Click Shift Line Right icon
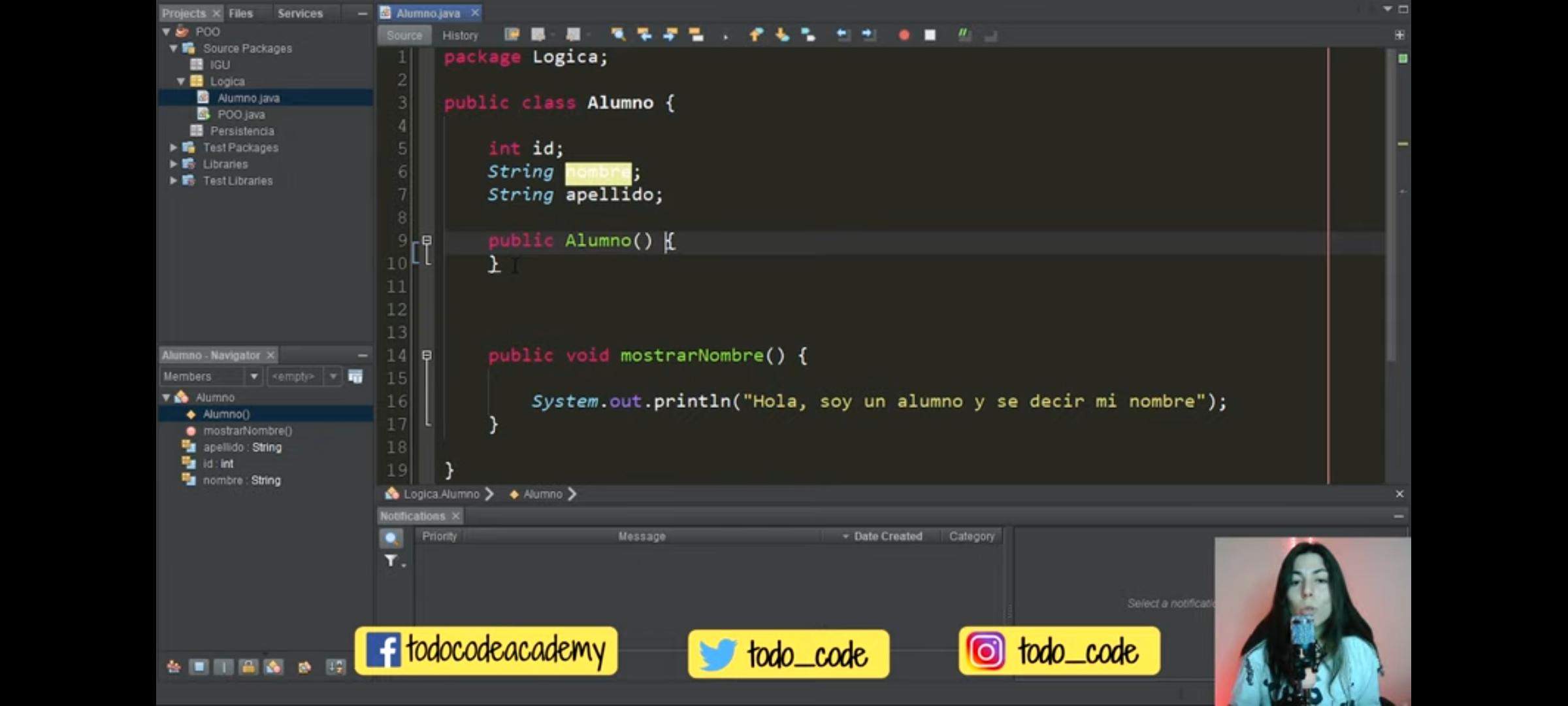 pos(869,35)
